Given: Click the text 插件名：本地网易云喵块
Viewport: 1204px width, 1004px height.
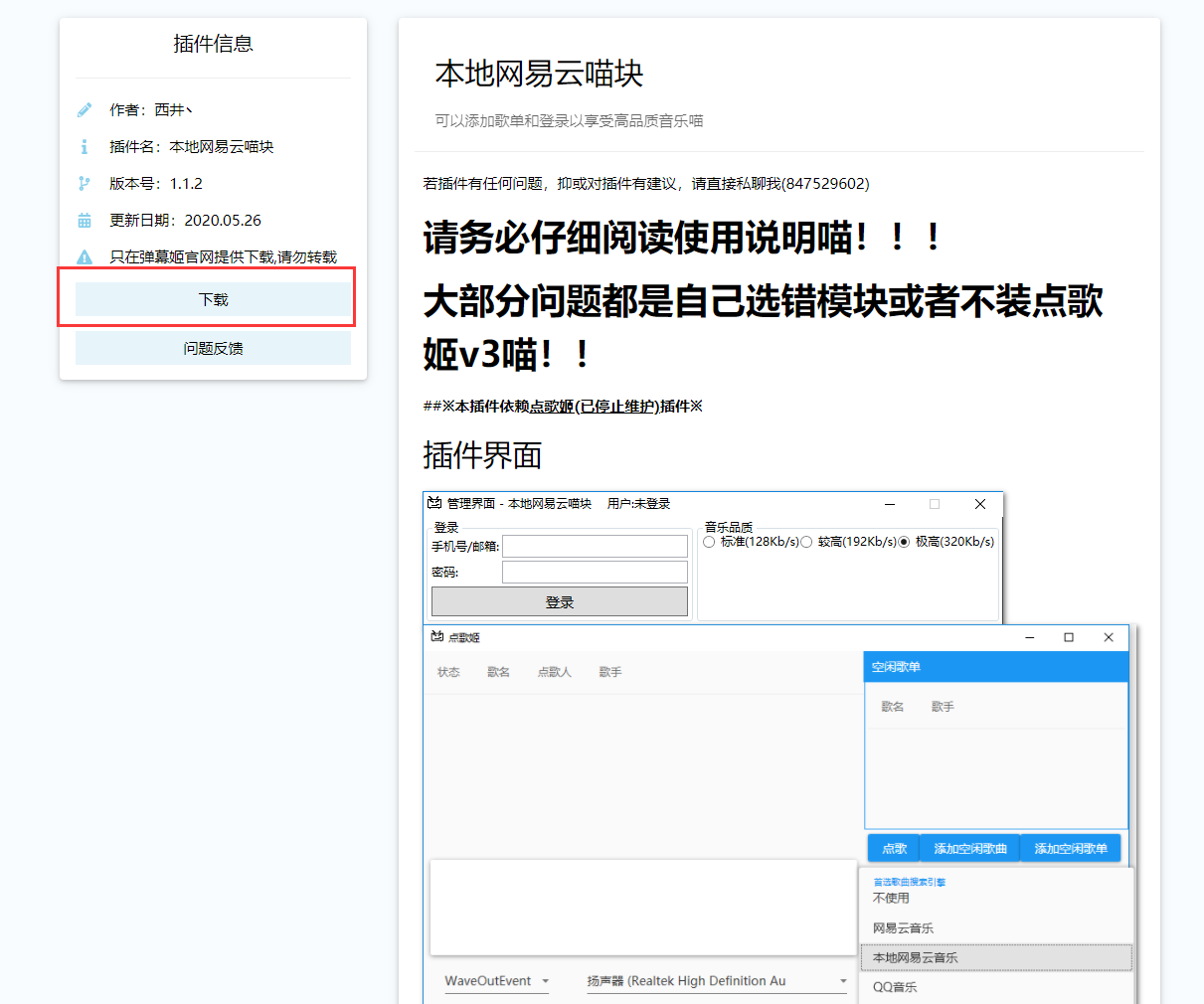Looking at the screenshot, I should (192, 147).
